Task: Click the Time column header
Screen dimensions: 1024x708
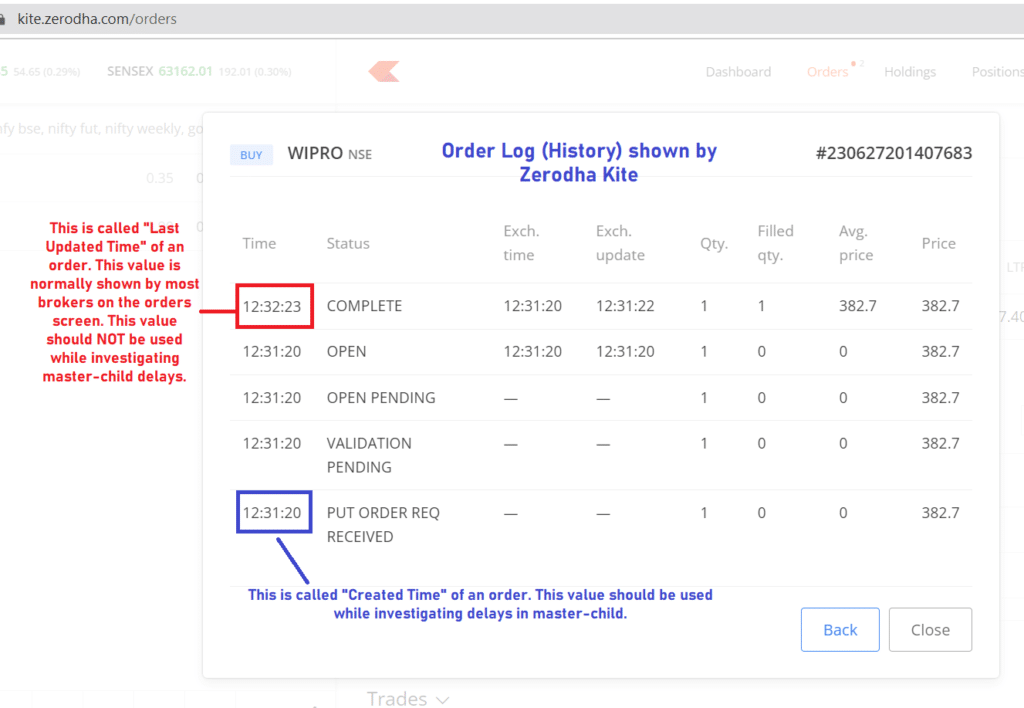Action: point(259,244)
